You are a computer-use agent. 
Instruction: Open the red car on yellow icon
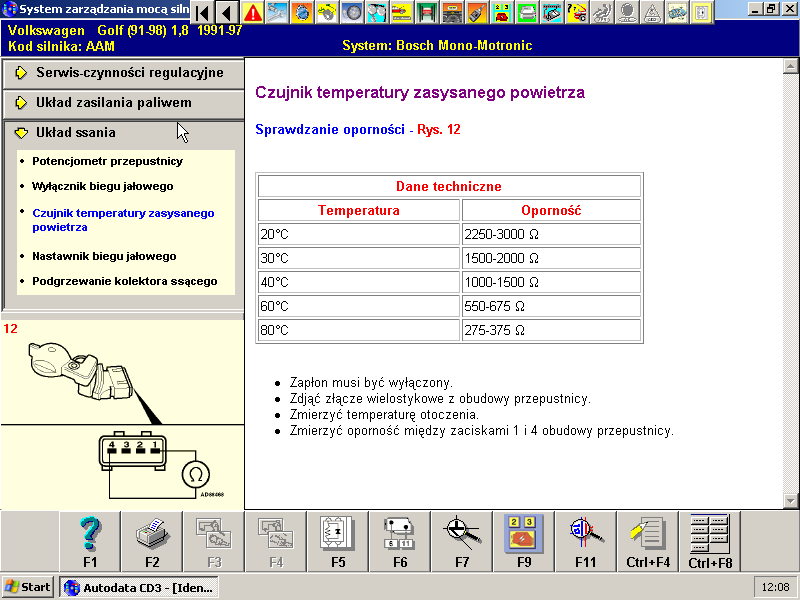click(402, 13)
